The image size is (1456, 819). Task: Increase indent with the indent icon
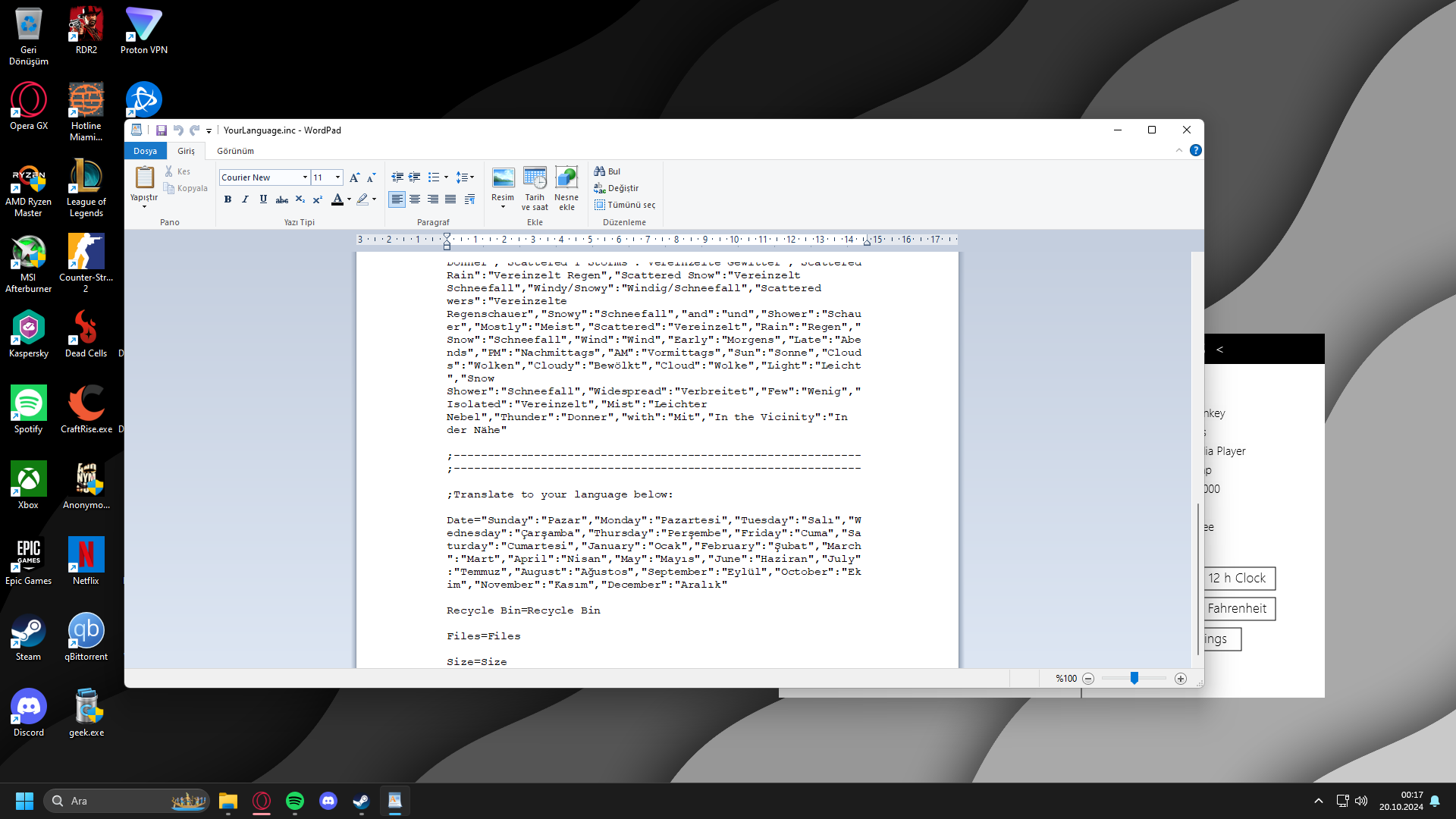pyautogui.click(x=415, y=177)
